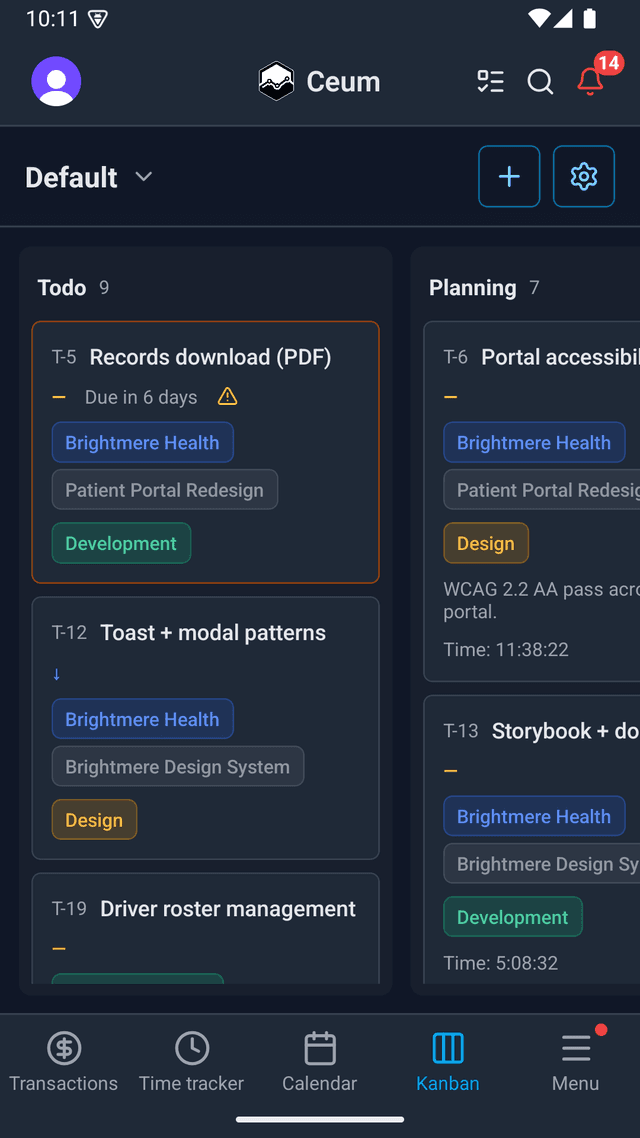Tap Patient Portal Redesign tag on Records download
Screen dimensions: 640x1138
coord(165,489)
